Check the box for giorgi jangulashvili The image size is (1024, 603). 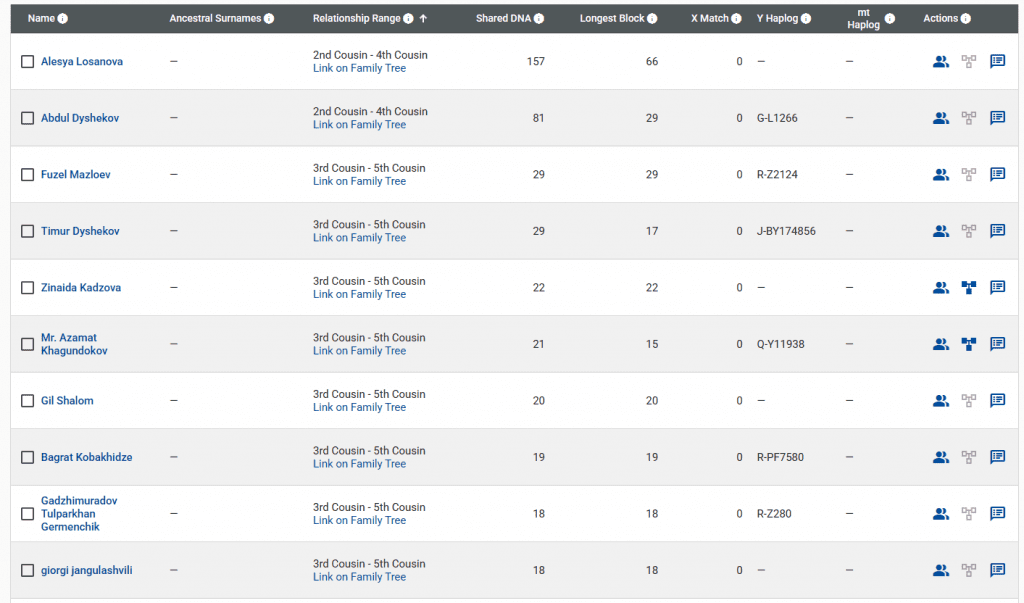[x=28, y=570]
